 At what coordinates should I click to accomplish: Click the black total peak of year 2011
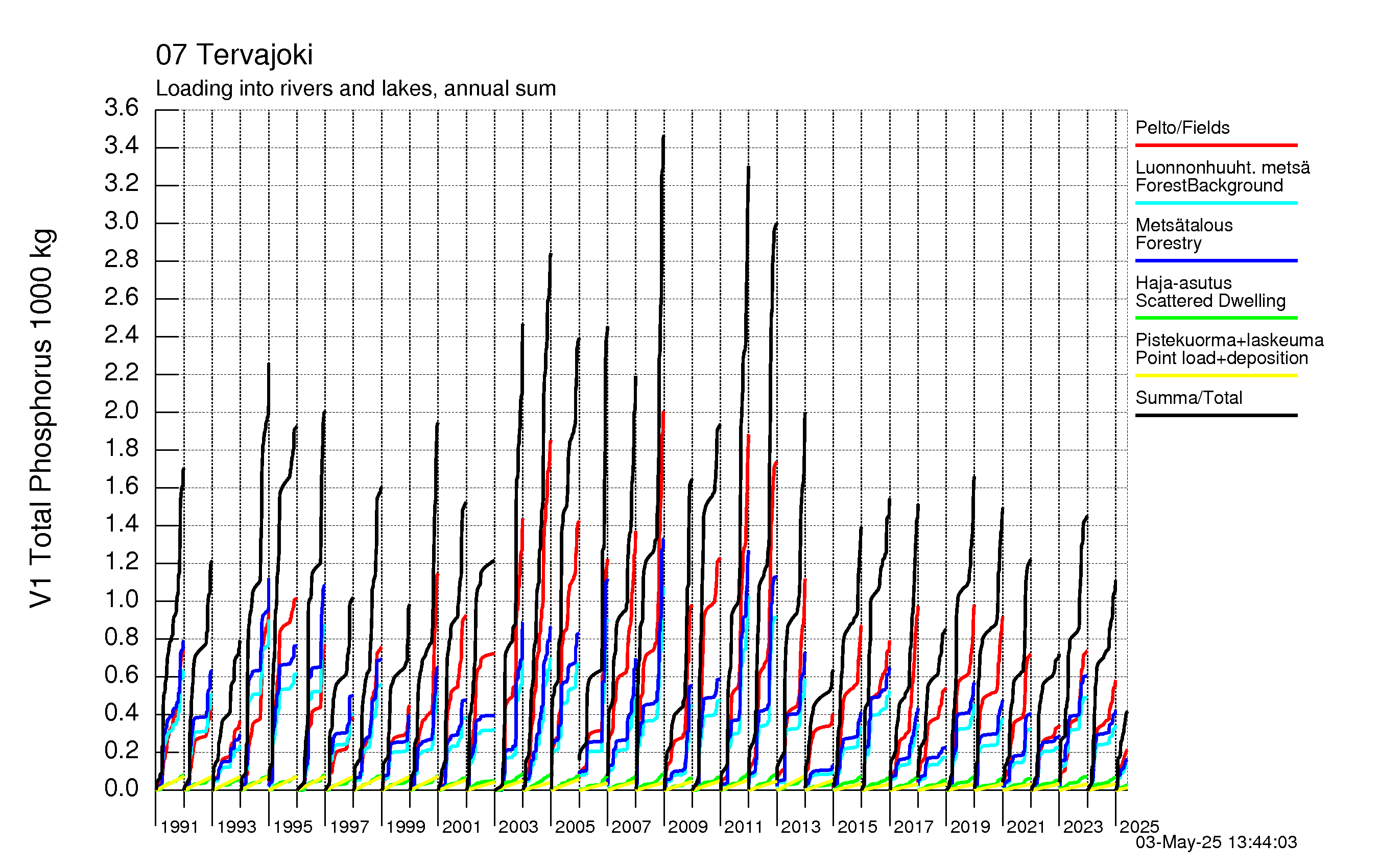[748, 168]
